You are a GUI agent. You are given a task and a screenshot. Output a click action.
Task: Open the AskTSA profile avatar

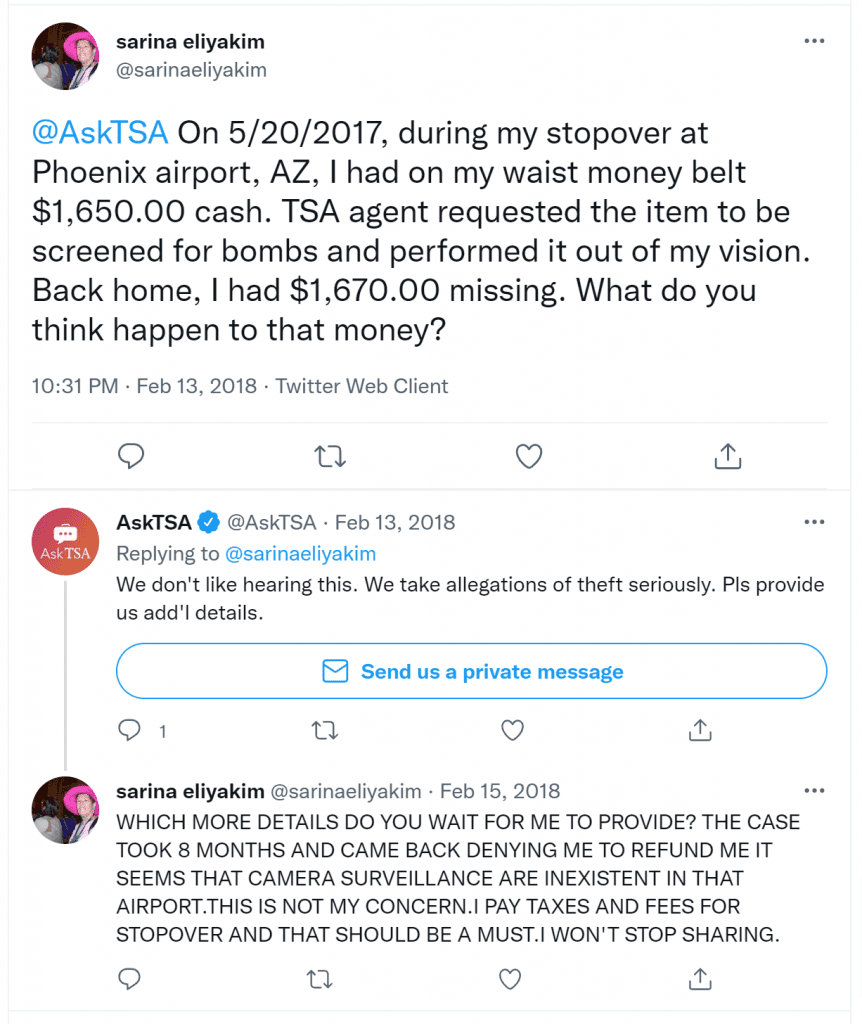click(x=65, y=541)
